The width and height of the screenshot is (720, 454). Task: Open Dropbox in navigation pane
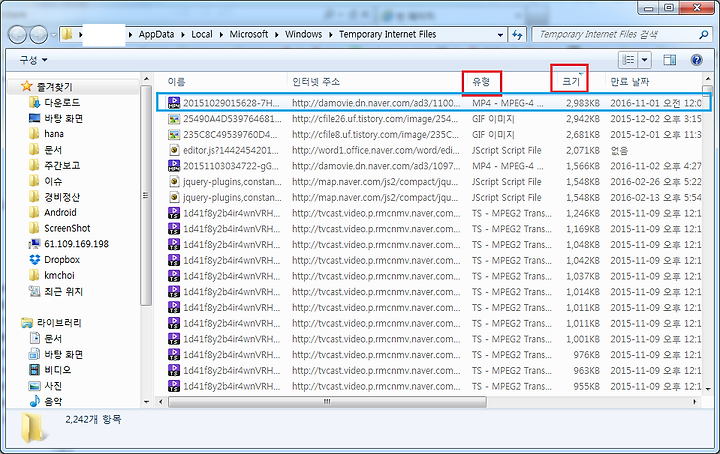coord(54,260)
